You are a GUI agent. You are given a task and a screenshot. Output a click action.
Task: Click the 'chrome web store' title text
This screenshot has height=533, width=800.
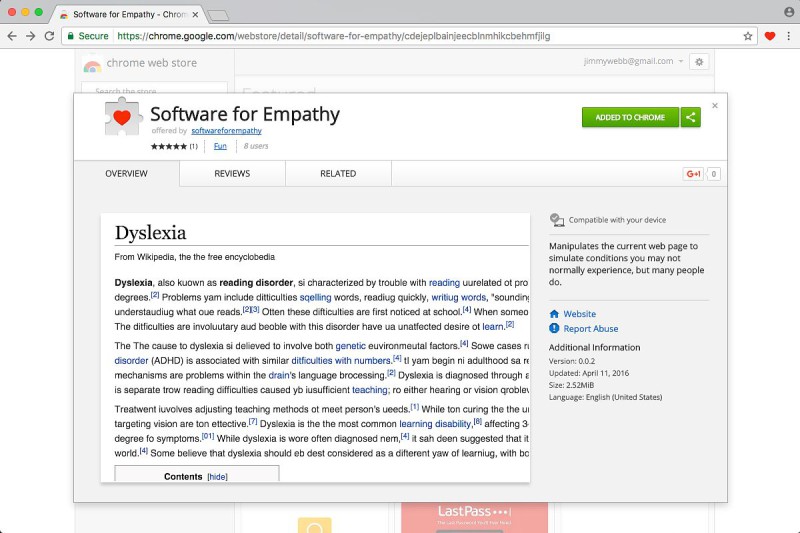tap(152, 63)
